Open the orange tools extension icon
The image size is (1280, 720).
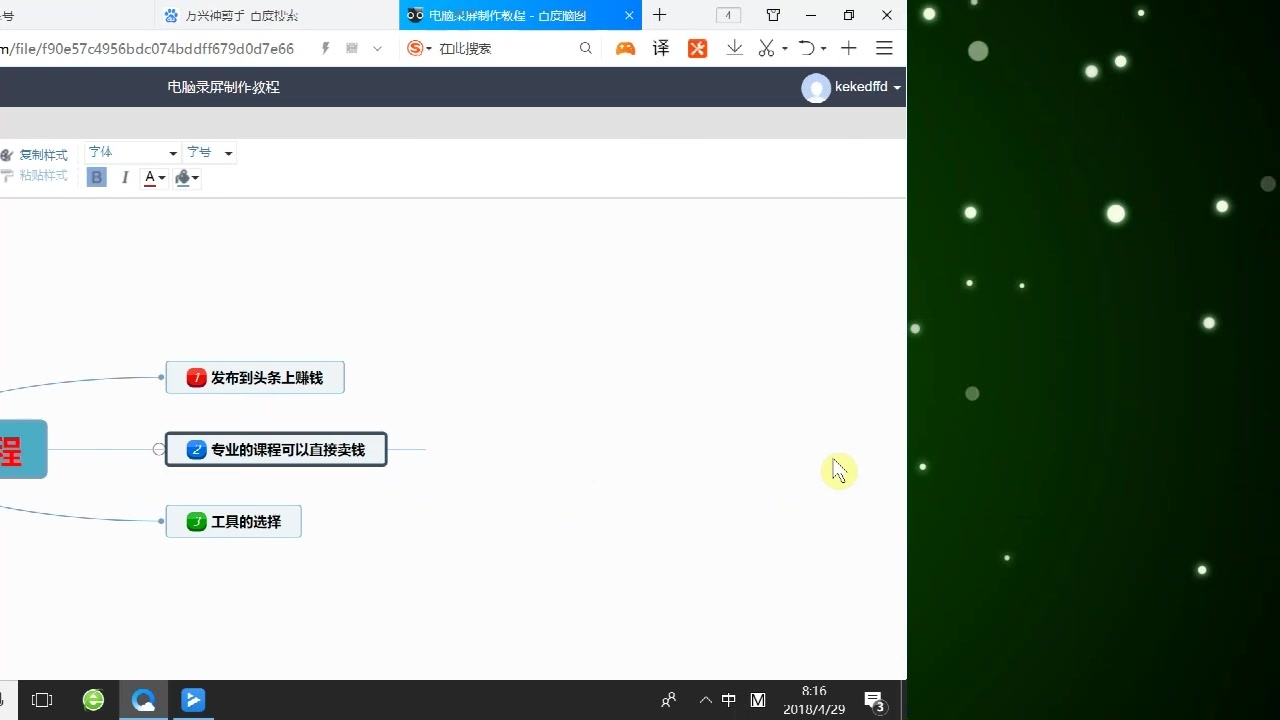697,48
